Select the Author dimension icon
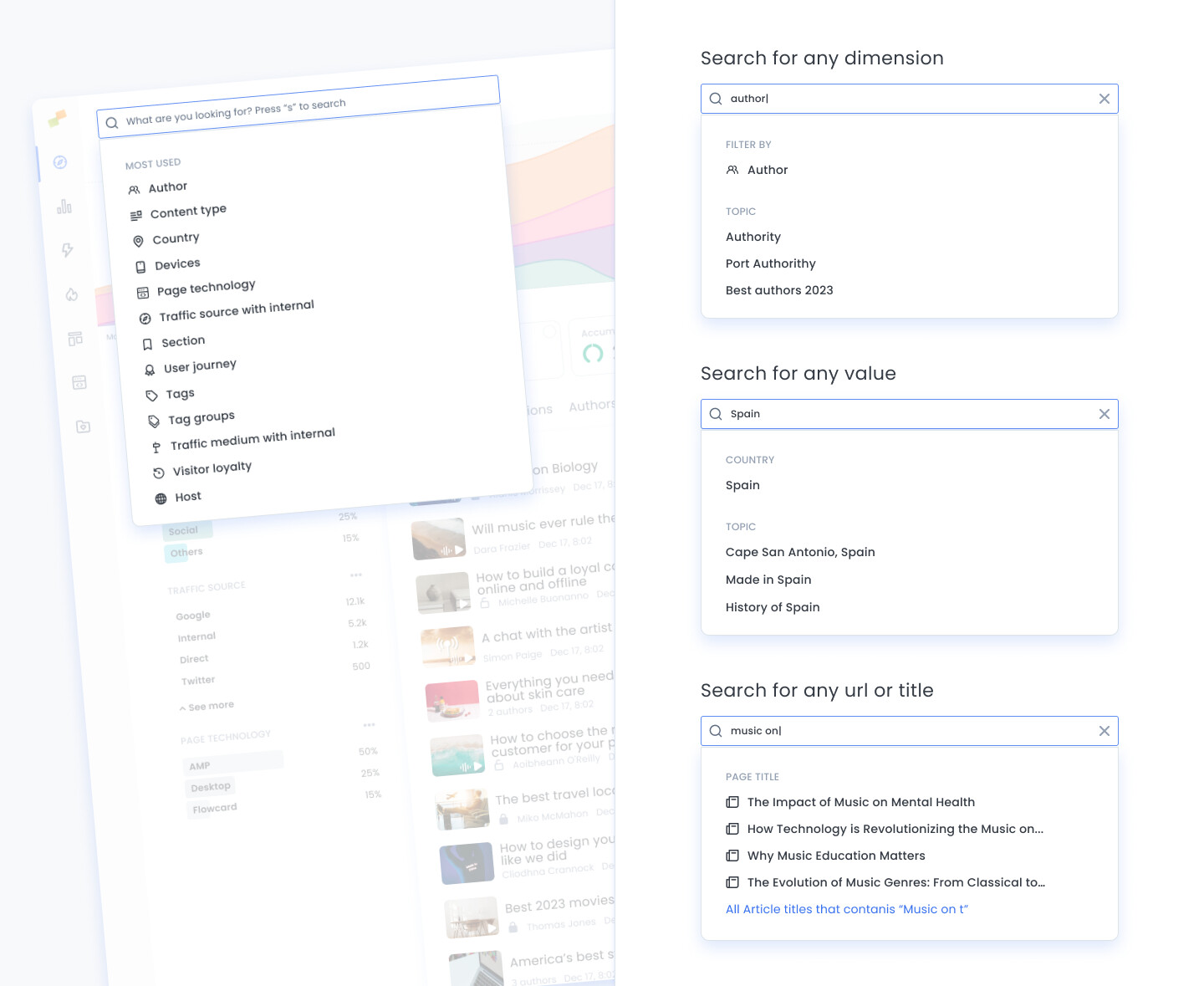The height and width of the screenshot is (986, 1204). click(135, 187)
